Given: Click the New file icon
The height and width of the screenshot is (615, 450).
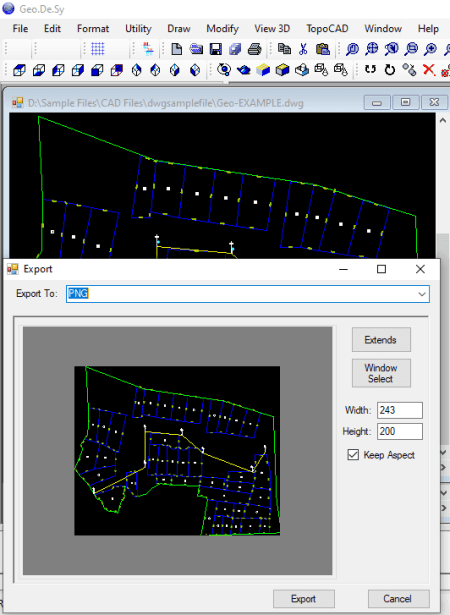Looking at the screenshot, I should [177, 49].
